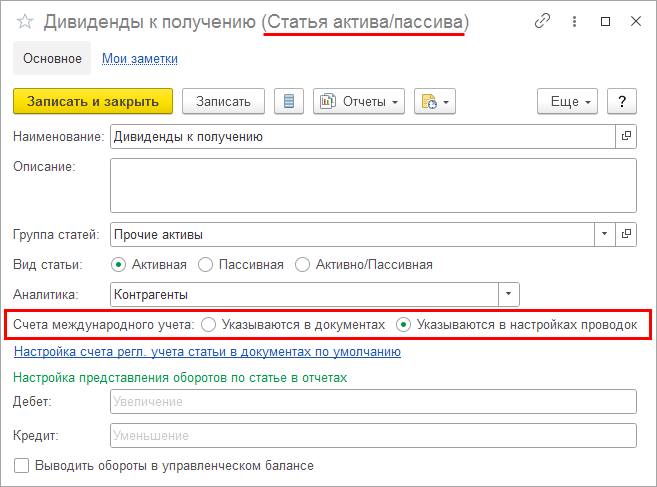The width and height of the screenshot is (657, 487).
Task: Open the Наименование field side button
Action: 627,136
